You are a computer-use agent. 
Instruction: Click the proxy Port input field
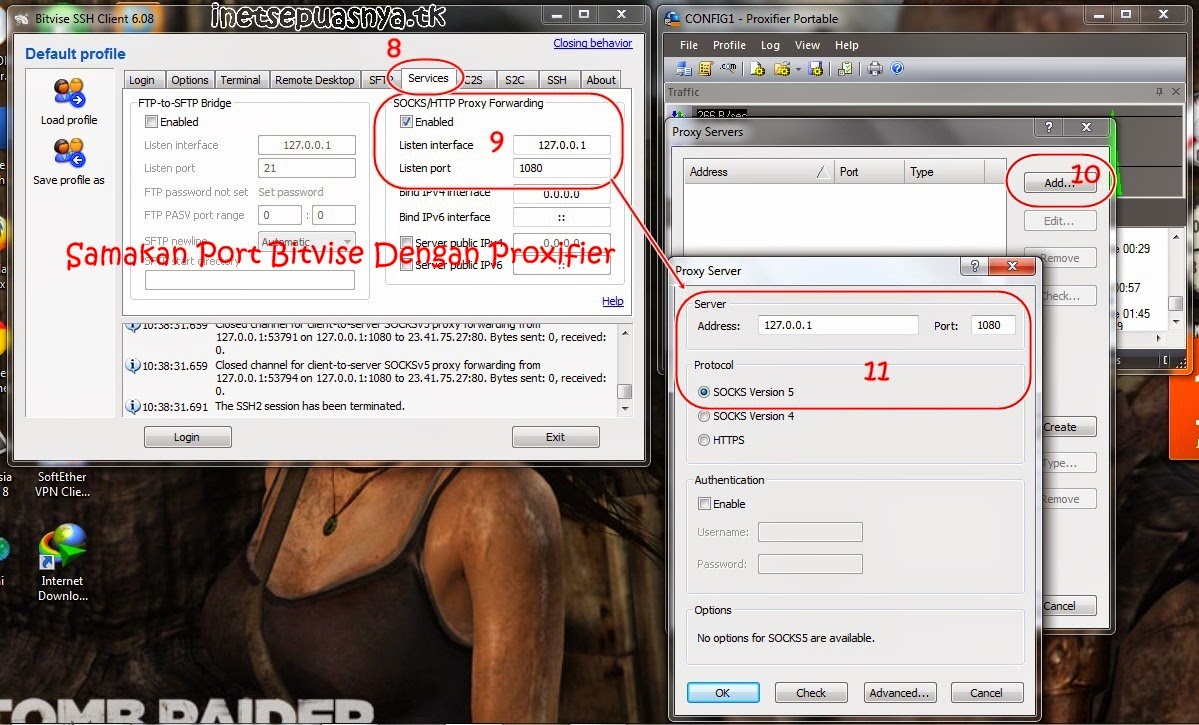click(993, 325)
